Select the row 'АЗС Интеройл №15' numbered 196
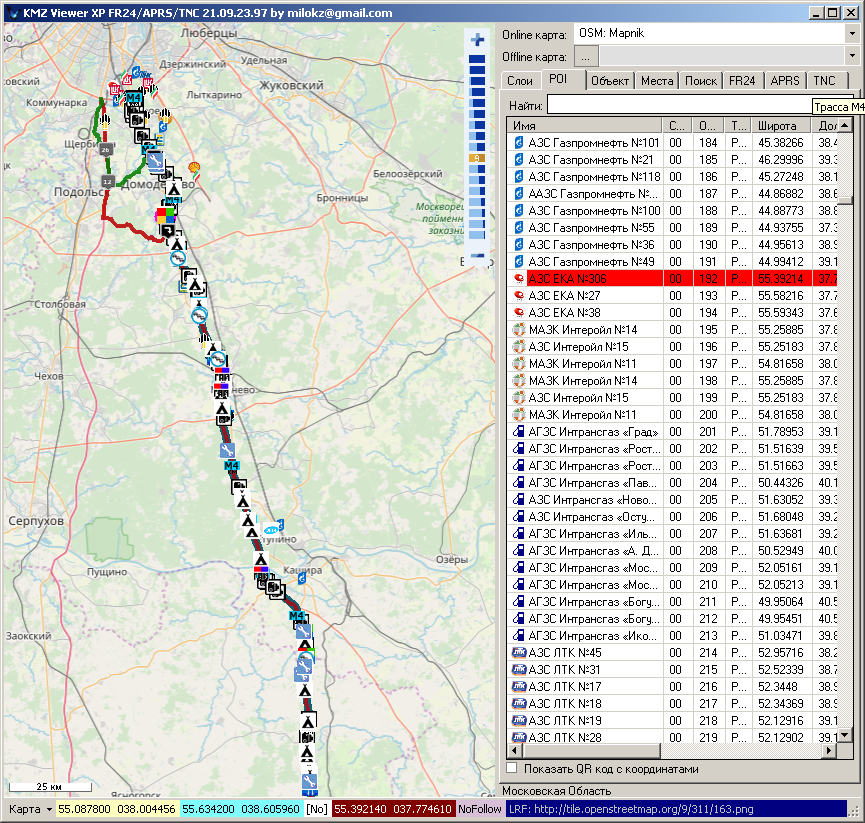 click(672, 347)
